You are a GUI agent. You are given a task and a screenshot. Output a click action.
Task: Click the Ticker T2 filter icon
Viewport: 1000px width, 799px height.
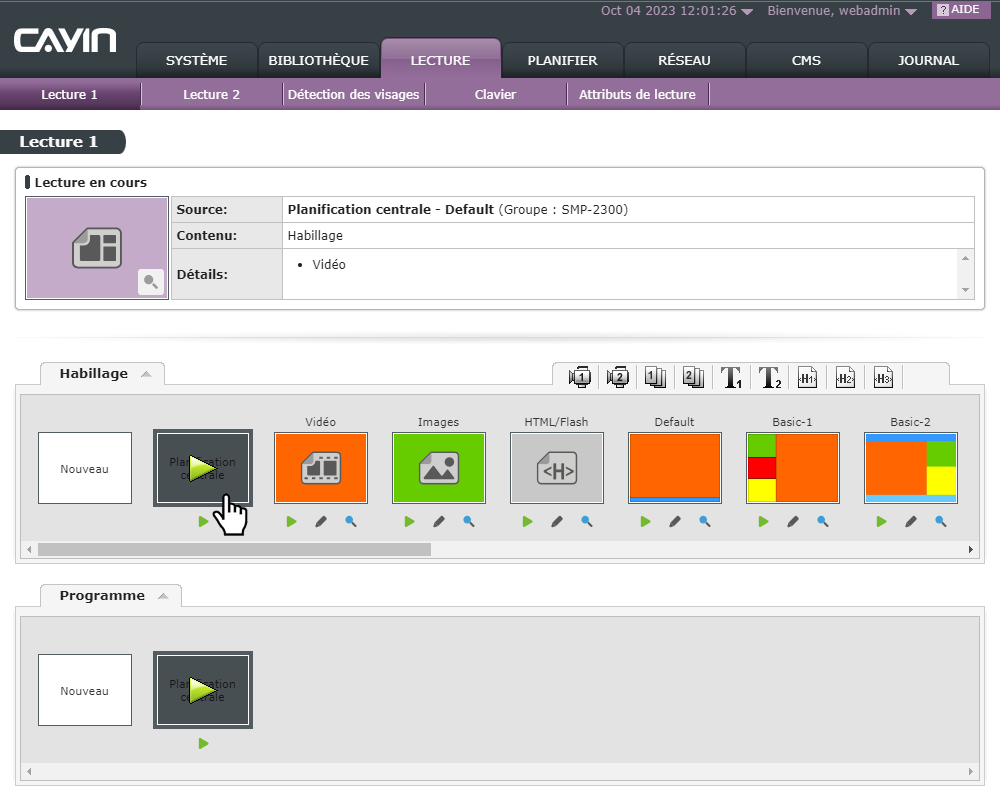[770, 377]
